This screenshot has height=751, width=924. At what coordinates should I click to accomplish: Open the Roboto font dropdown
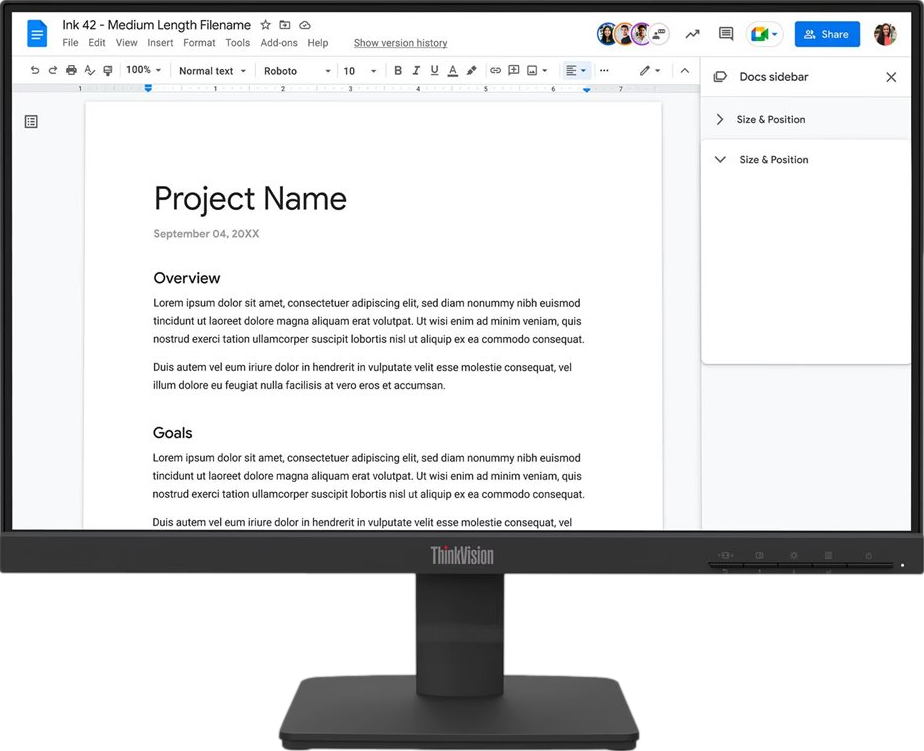(297, 71)
